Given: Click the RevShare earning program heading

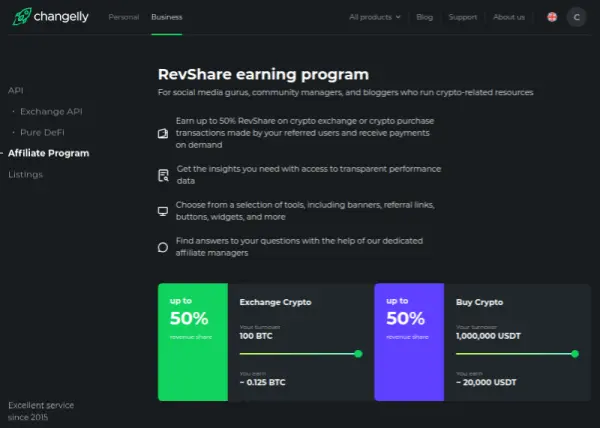Looking at the screenshot, I should (263, 75).
